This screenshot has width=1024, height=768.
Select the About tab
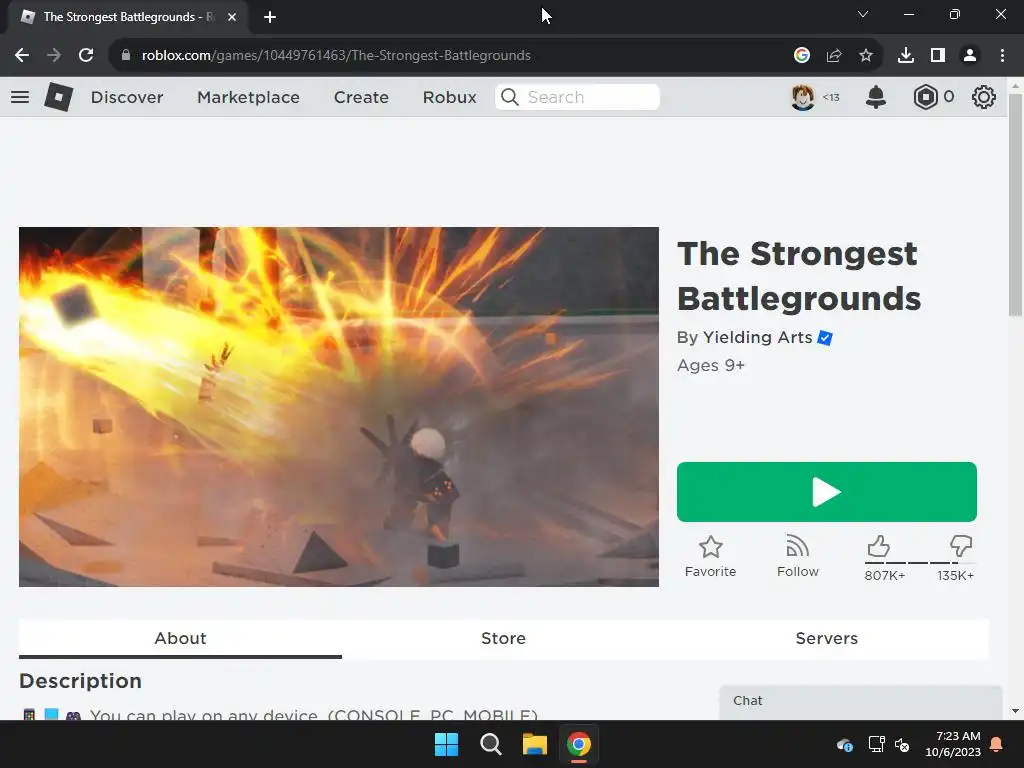point(180,639)
